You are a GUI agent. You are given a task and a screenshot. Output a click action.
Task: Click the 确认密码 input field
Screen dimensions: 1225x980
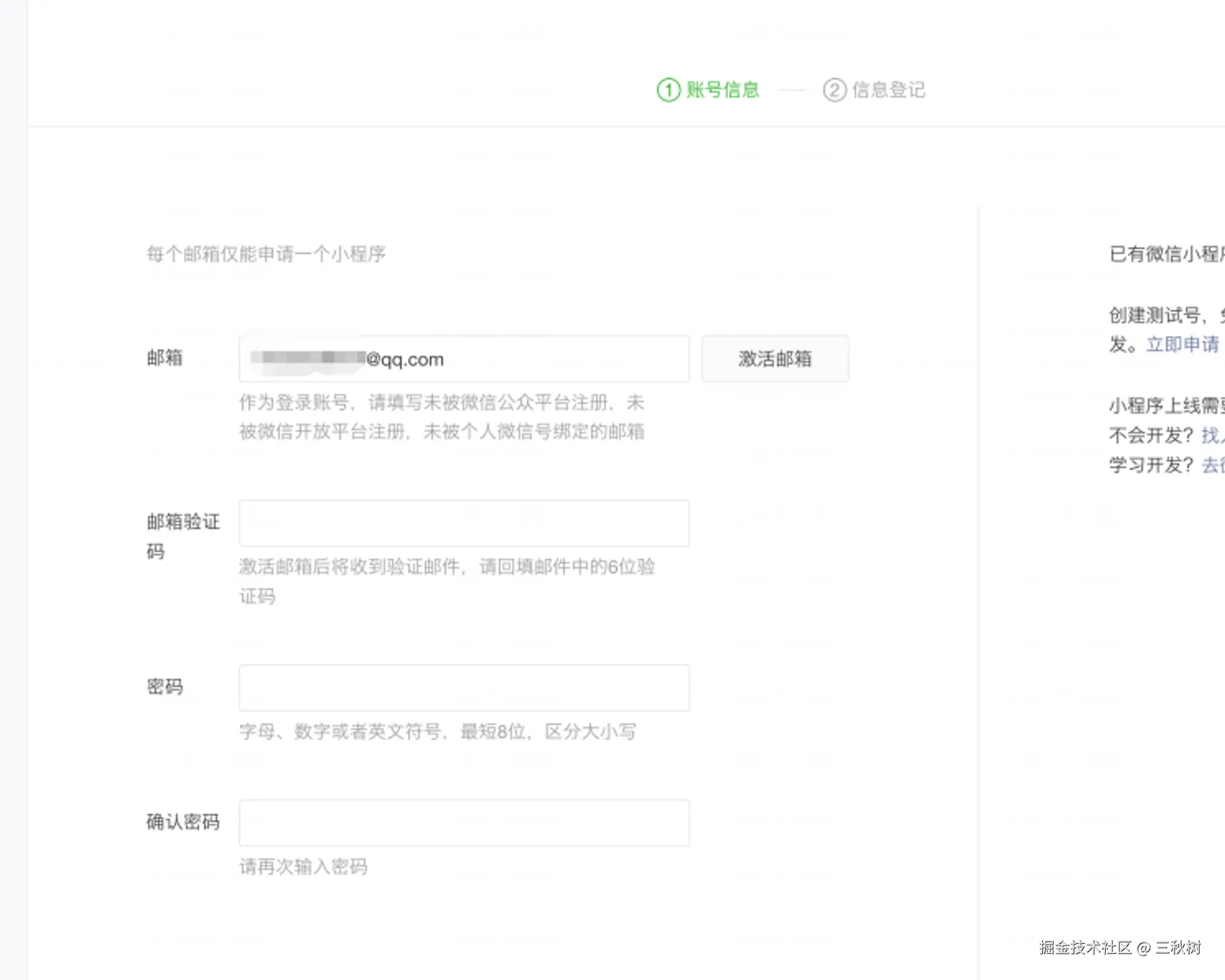pyautogui.click(x=463, y=822)
